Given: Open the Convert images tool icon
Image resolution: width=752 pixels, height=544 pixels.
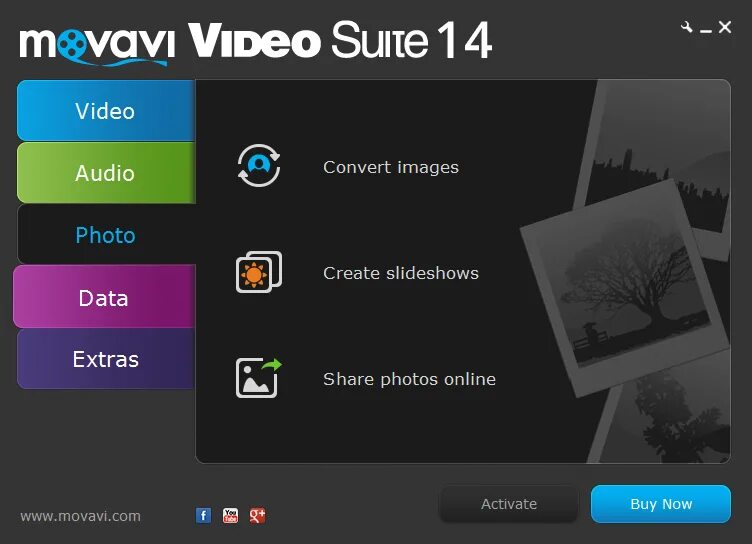Looking at the screenshot, I should tap(259, 166).
